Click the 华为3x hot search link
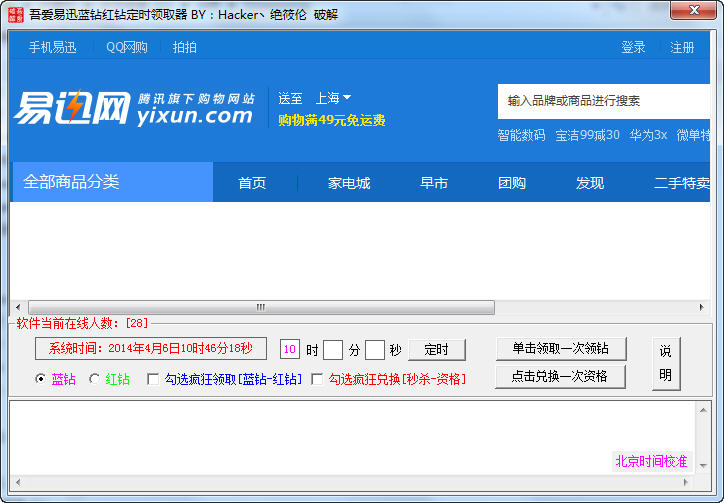 (648, 135)
